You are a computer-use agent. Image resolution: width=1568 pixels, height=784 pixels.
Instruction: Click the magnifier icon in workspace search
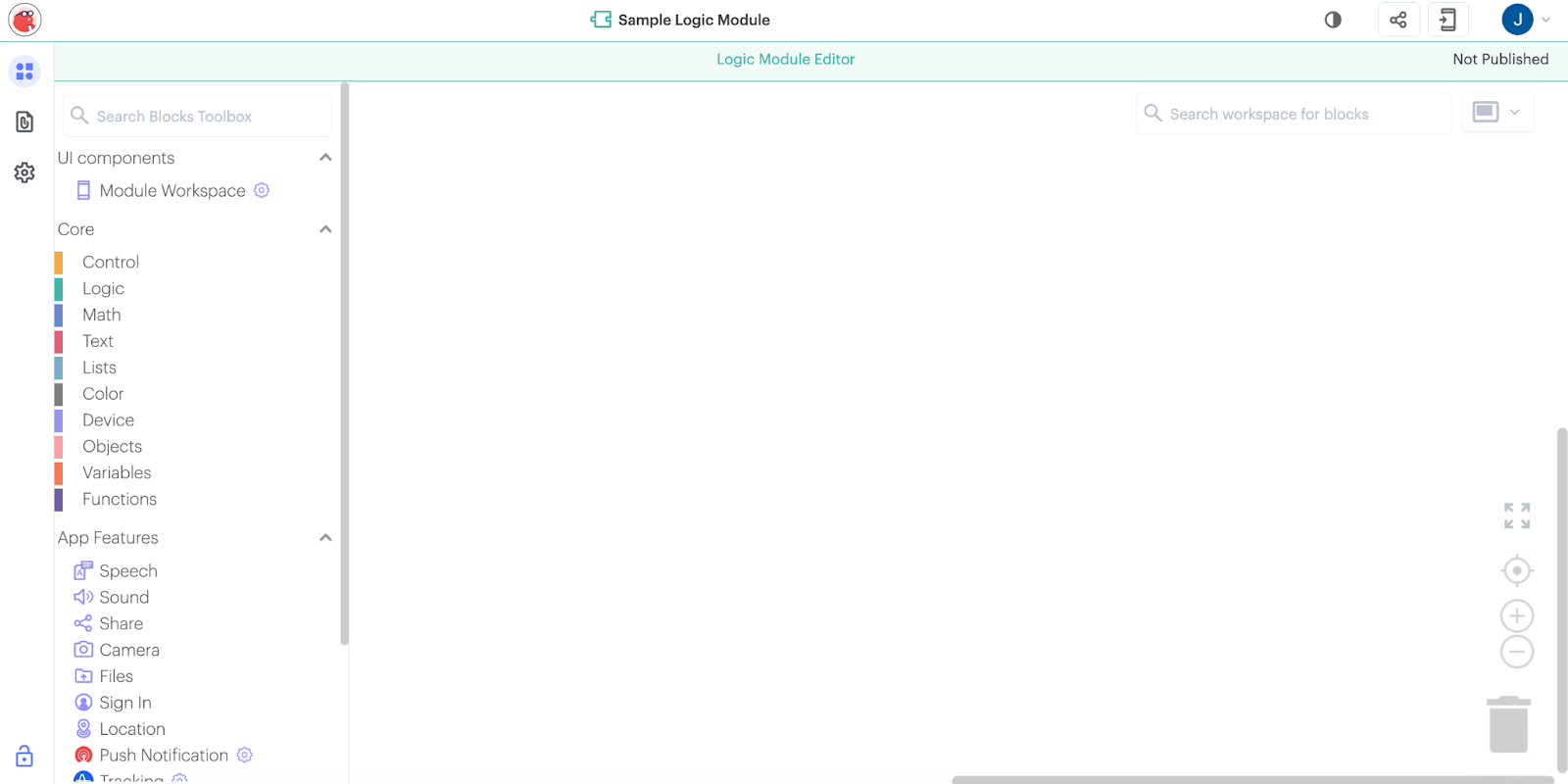click(x=1153, y=114)
